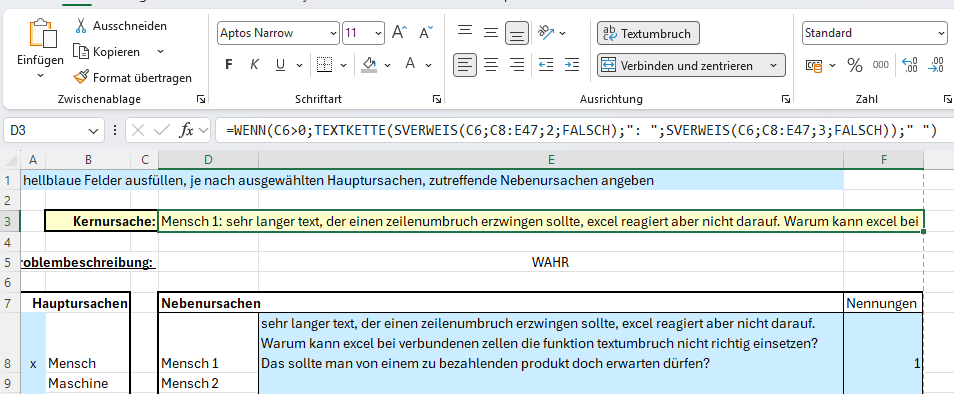Open Zwischenablage dialog launcher
The width and height of the screenshot is (954, 394).
tap(201, 99)
